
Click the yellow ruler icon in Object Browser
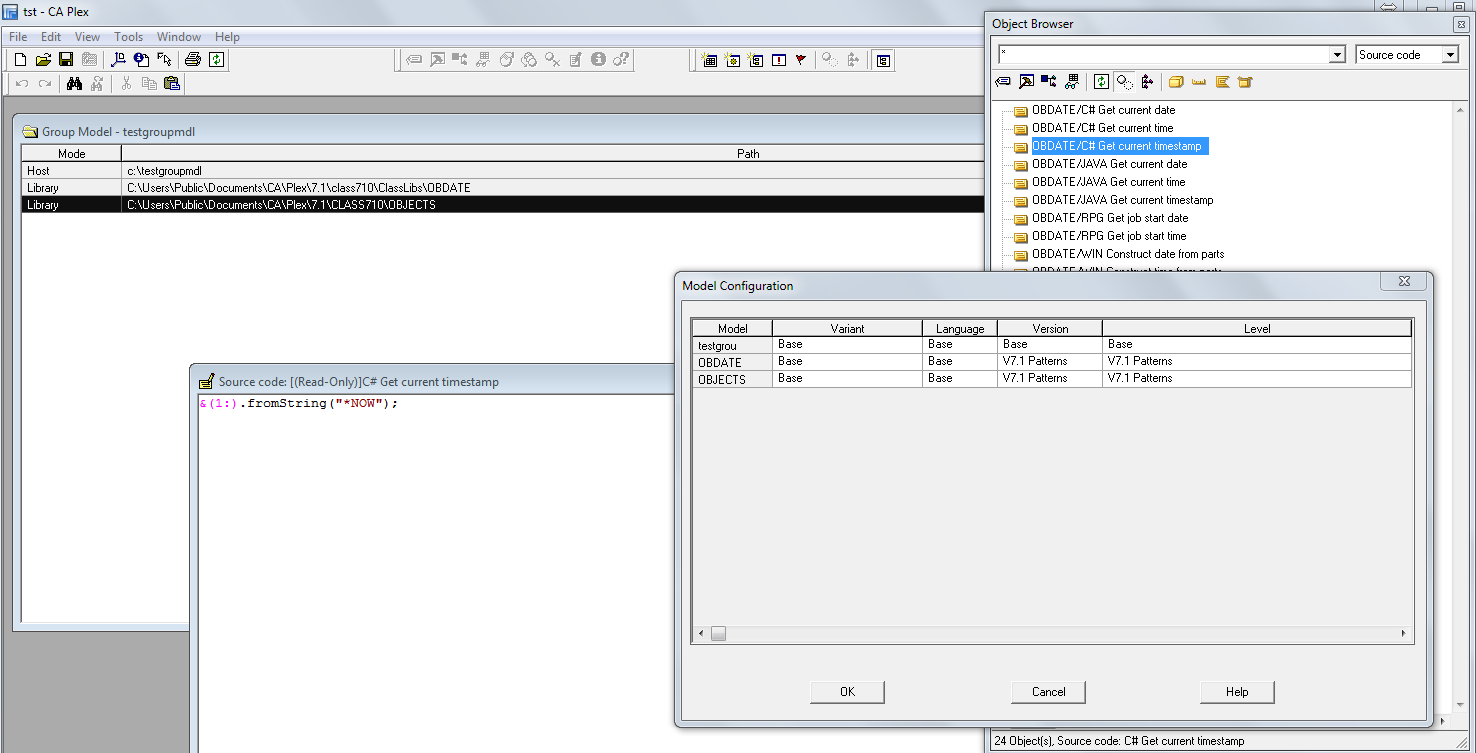pos(1199,82)
